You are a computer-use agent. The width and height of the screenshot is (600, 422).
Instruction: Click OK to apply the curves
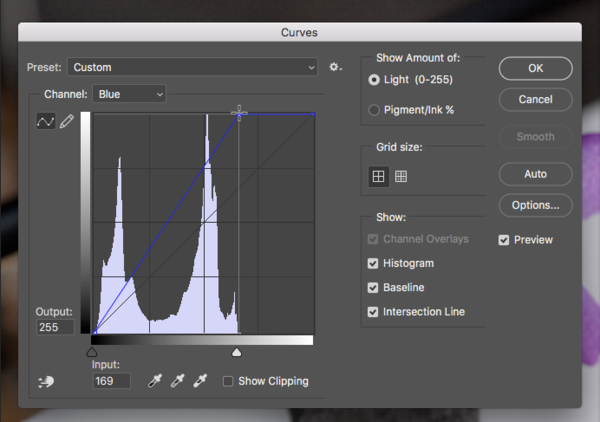pos(535,68)
